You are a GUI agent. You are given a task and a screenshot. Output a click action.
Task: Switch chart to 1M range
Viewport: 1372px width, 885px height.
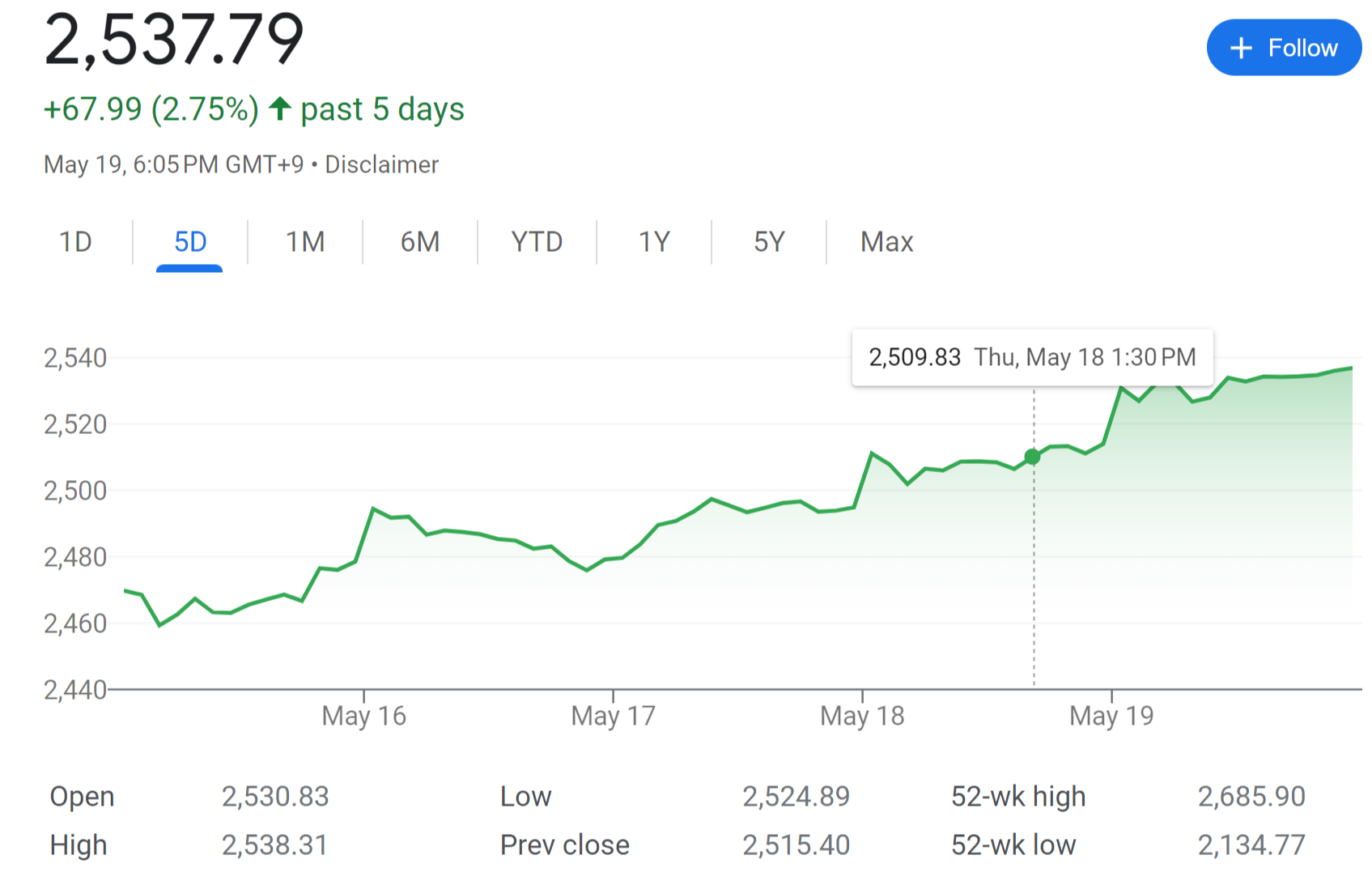305,241
